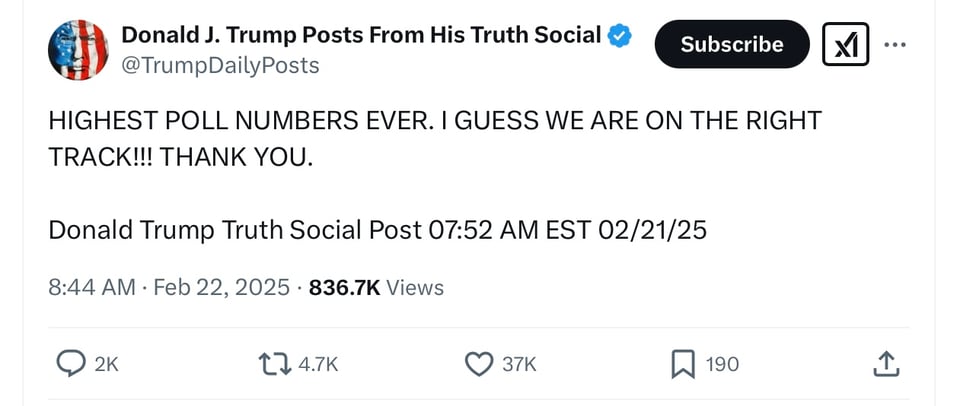Click the 37K likes count
The width and height of the screenshot is (960, 406).
click(519, 365)
